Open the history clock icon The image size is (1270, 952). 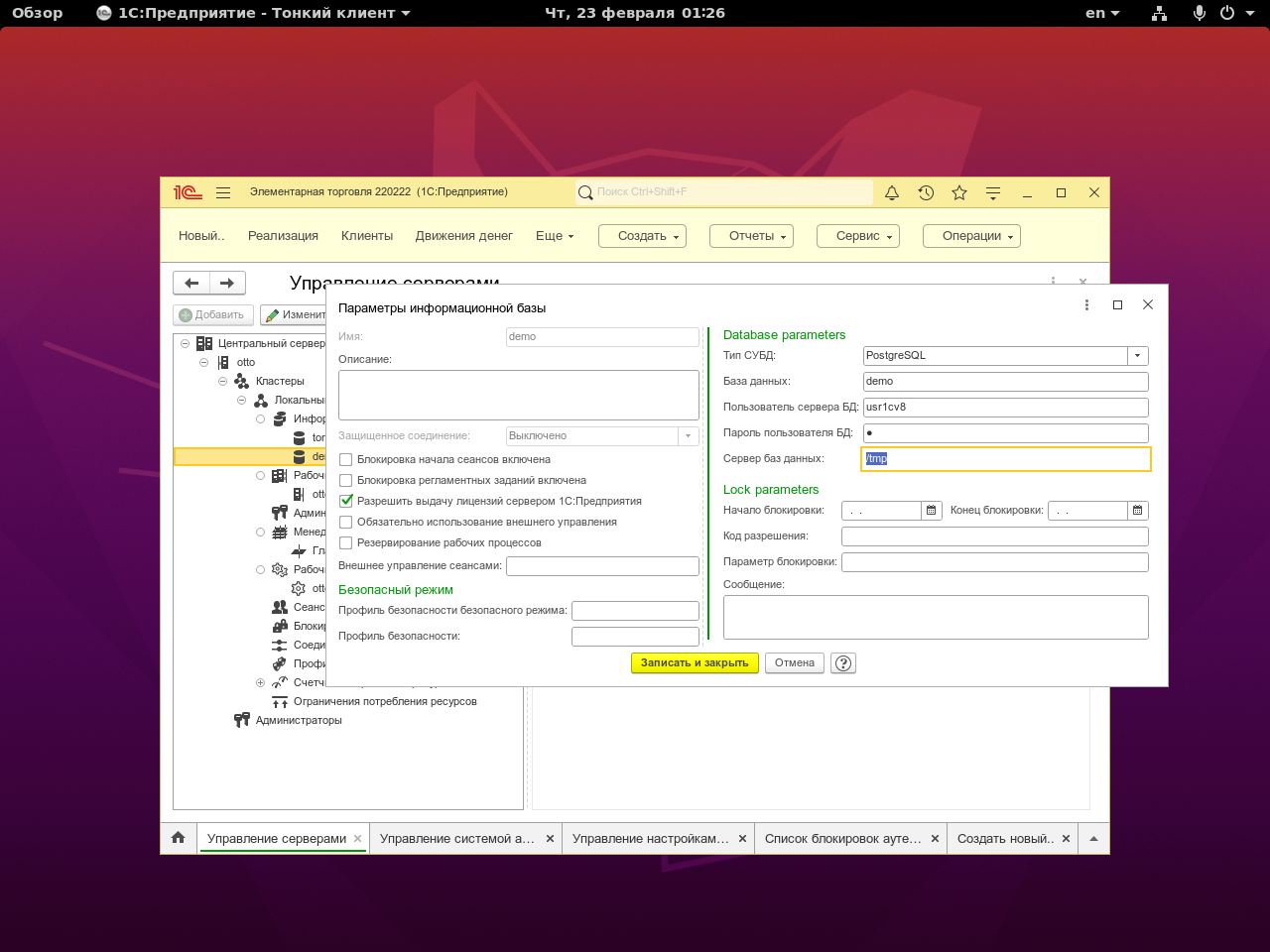[x=926, y=193]
